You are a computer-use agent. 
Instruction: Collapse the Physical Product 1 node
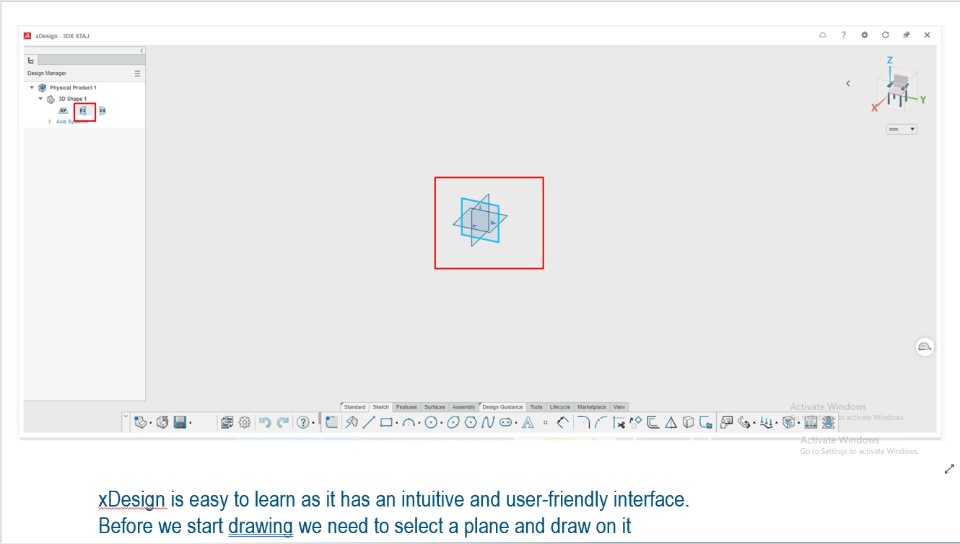click(32, 88)
